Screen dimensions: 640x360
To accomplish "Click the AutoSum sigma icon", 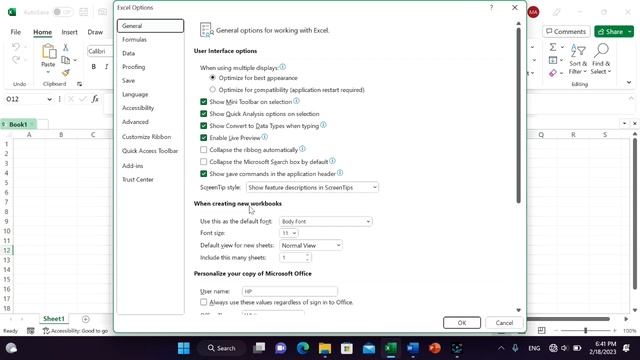I will pyautogui.click(x=553, y=47).
